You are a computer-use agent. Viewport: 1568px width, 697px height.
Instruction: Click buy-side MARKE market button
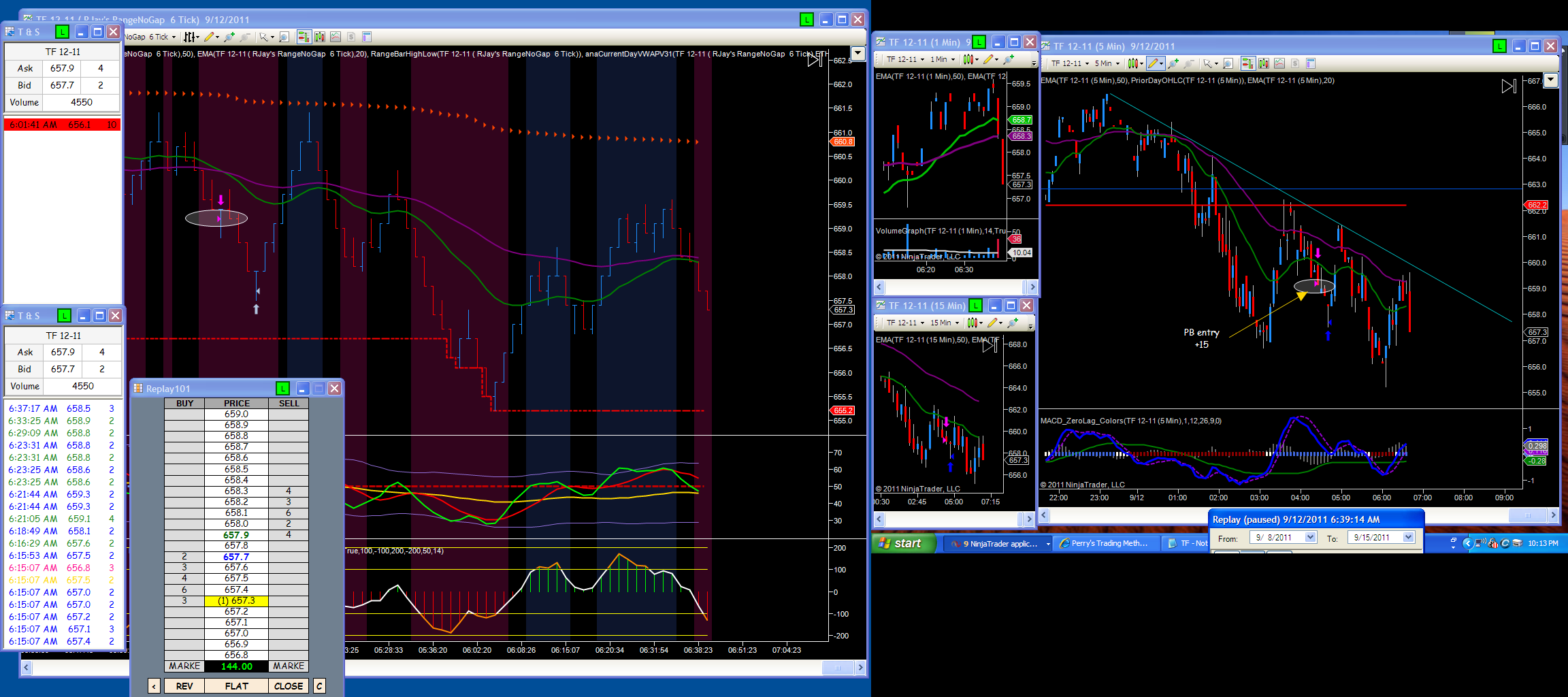(184, 666)
